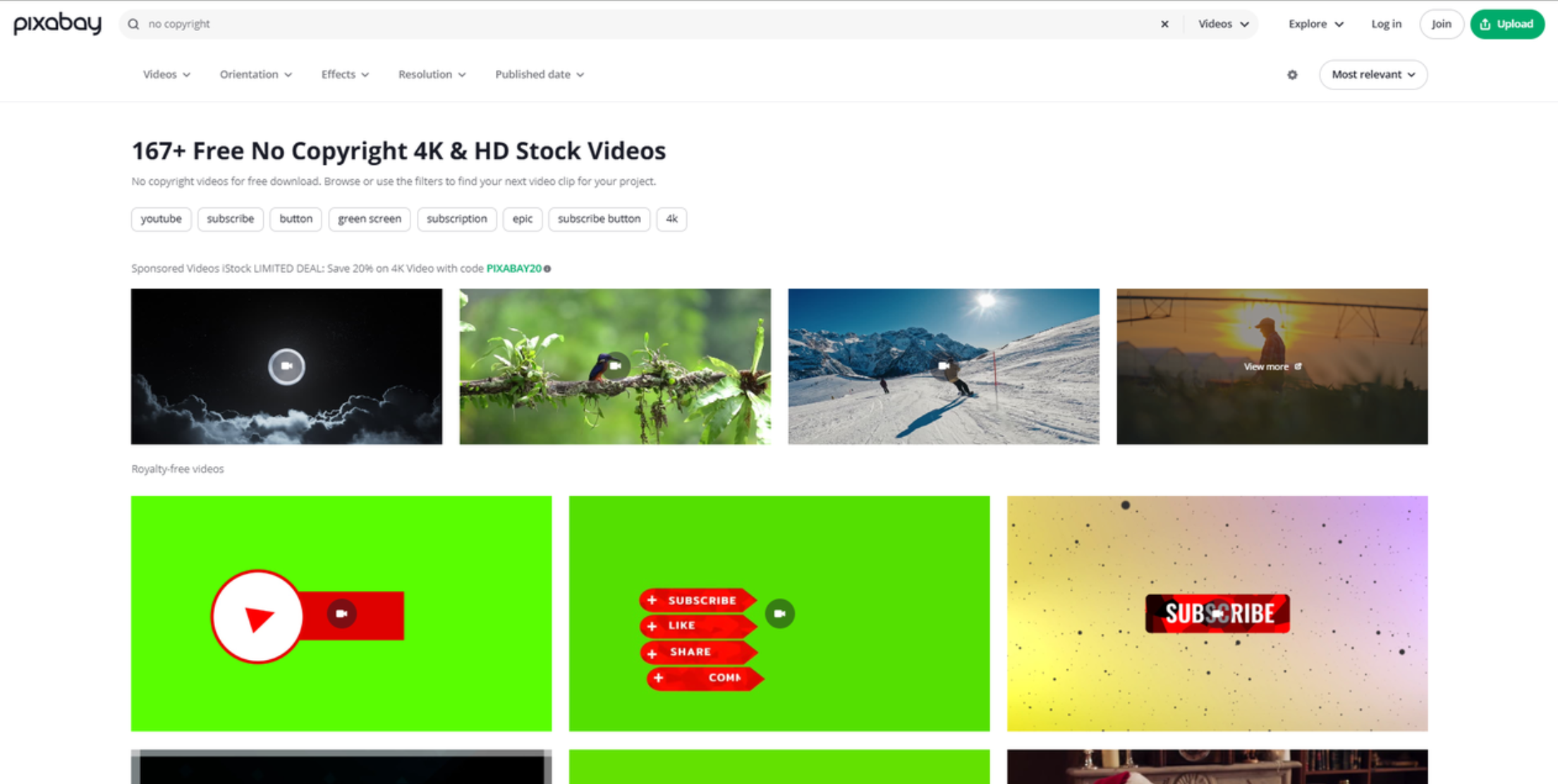Open the Explore menu

pos(1315,23)
